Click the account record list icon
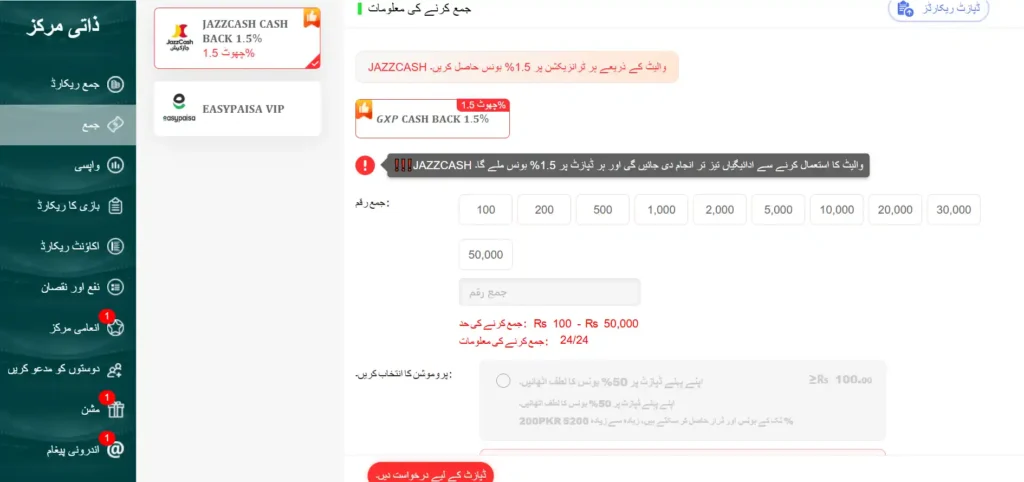Screen dimensions: 1024x482 click(115, 246)
